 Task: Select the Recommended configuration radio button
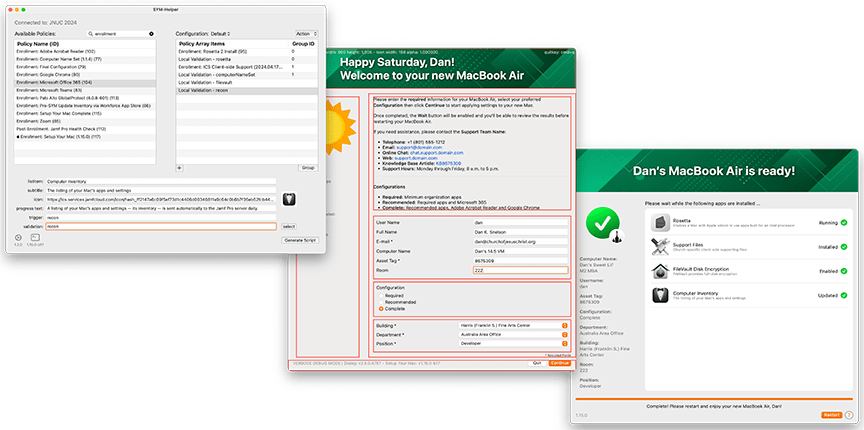[381, 302]
